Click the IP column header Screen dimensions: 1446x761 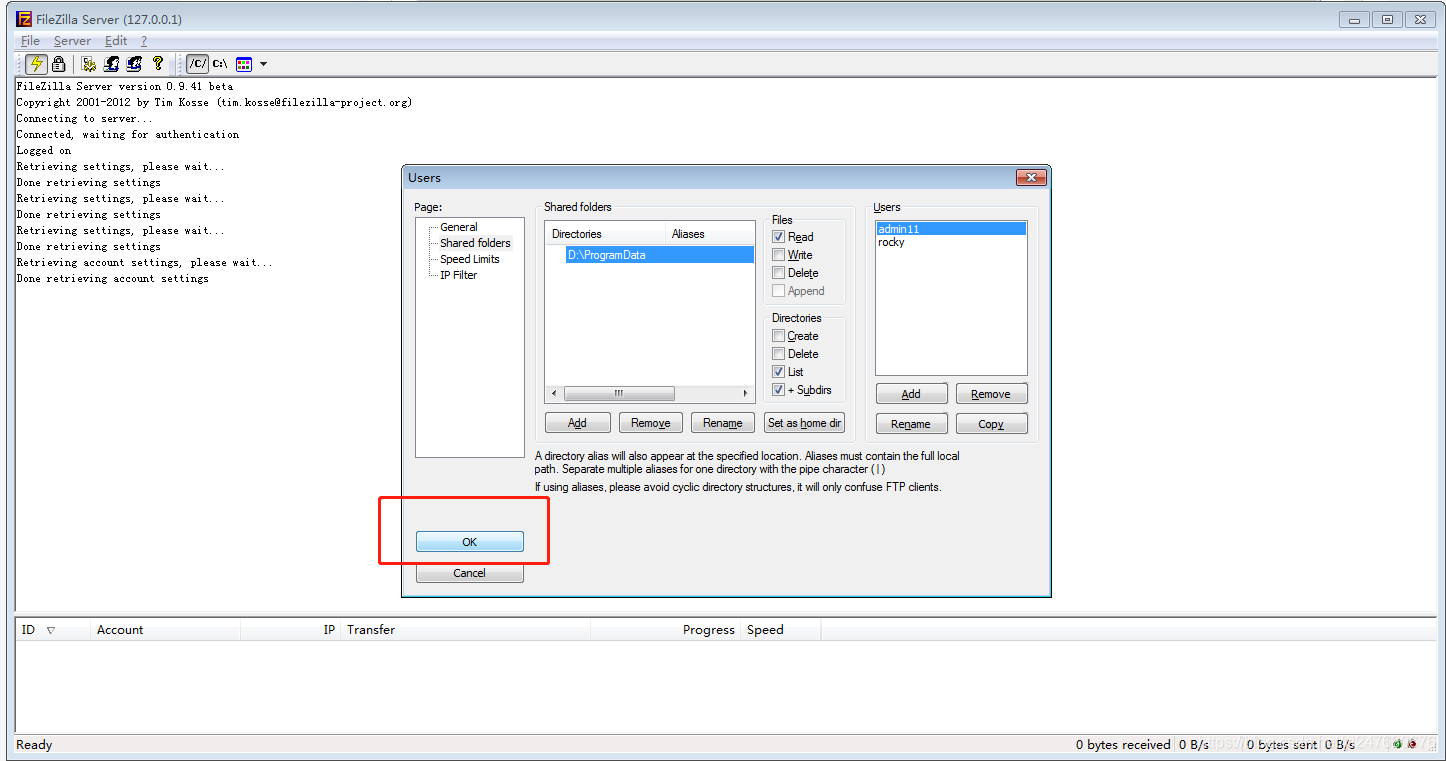point(290,630)
